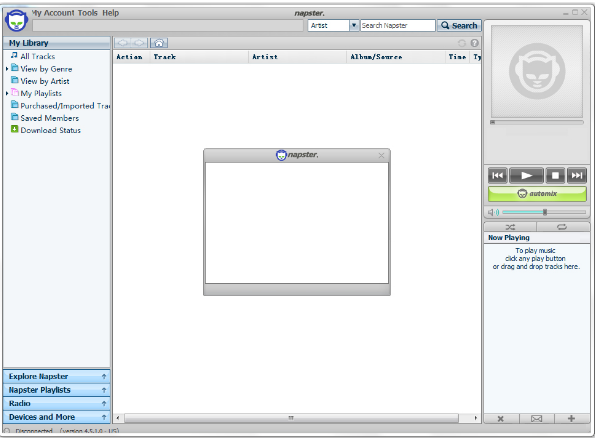Expand the Explore Napster section

point(57,377)
